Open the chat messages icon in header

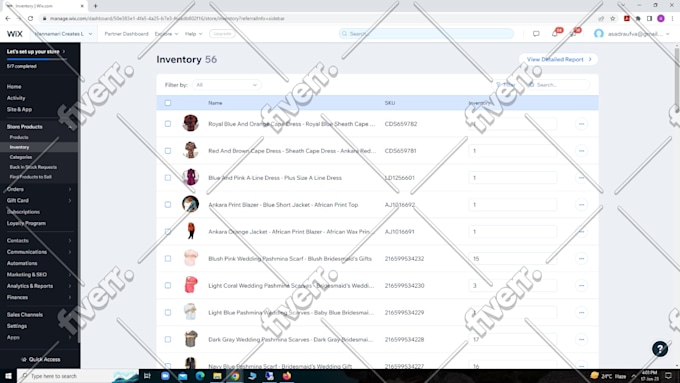(536, 34)
